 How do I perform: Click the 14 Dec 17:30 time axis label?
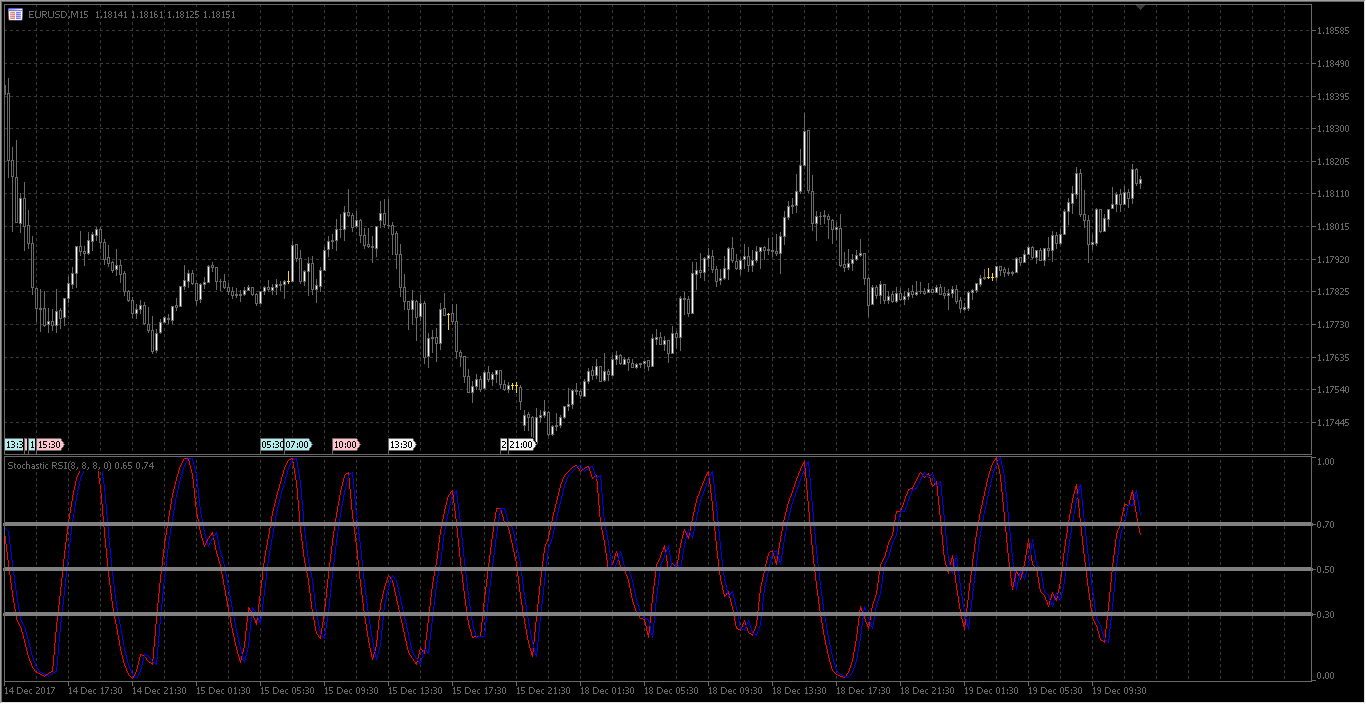point(95,691)
